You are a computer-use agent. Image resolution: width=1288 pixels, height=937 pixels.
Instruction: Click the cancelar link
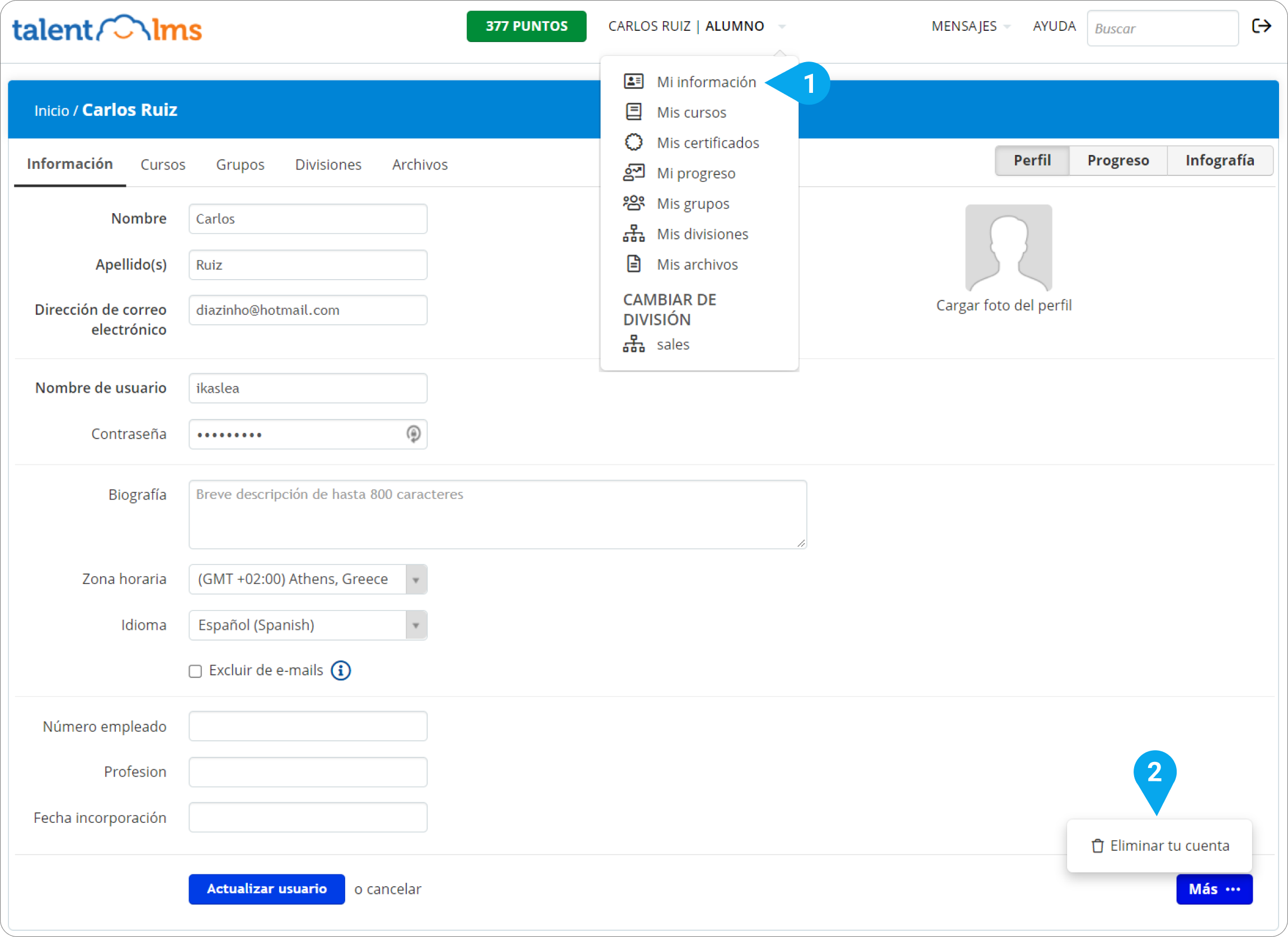(x=393, y=889)
